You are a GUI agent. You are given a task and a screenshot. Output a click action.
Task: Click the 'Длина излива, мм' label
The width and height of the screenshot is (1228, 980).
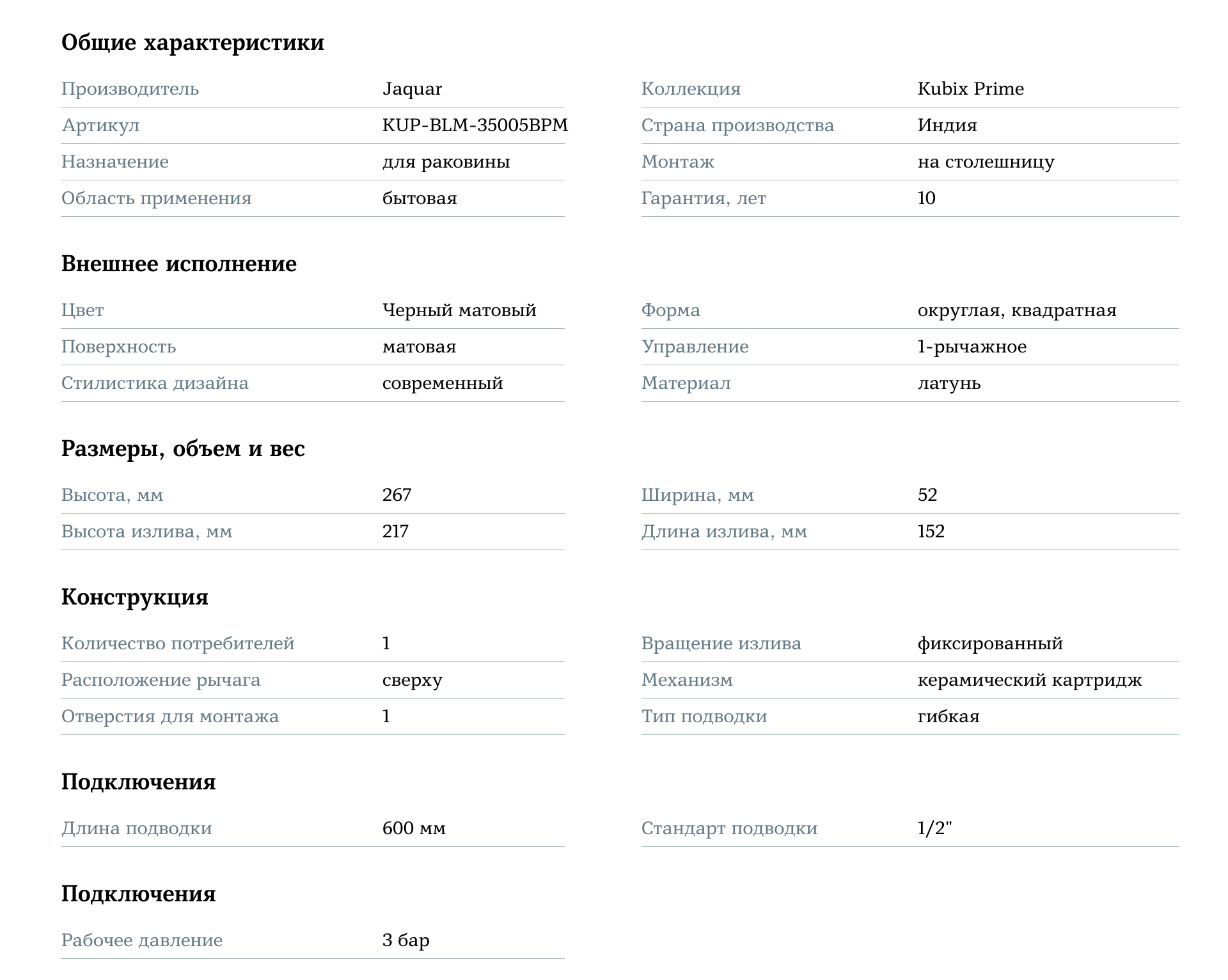(724, 532)
